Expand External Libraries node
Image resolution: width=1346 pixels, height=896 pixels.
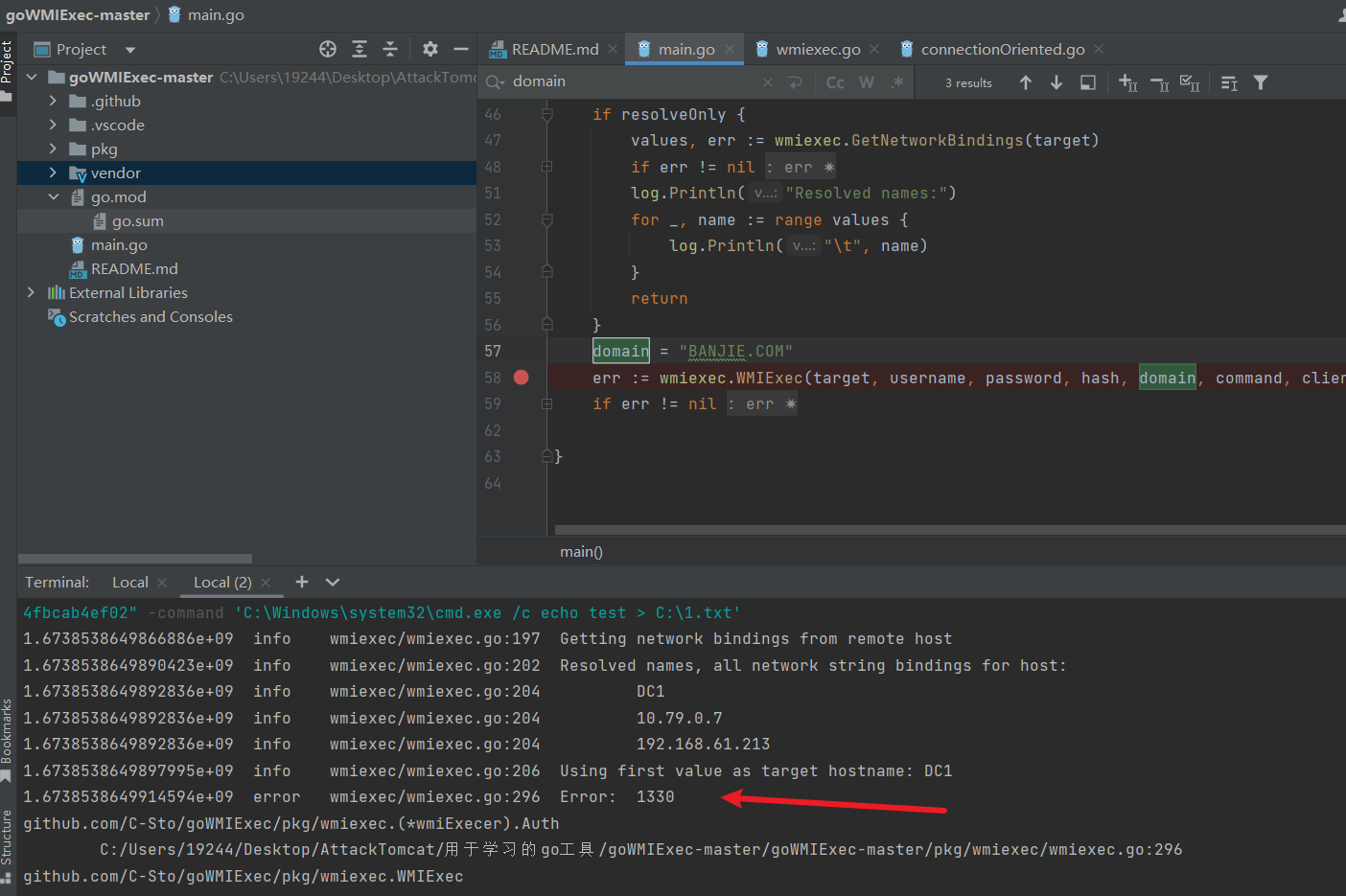tap(32, 292)
